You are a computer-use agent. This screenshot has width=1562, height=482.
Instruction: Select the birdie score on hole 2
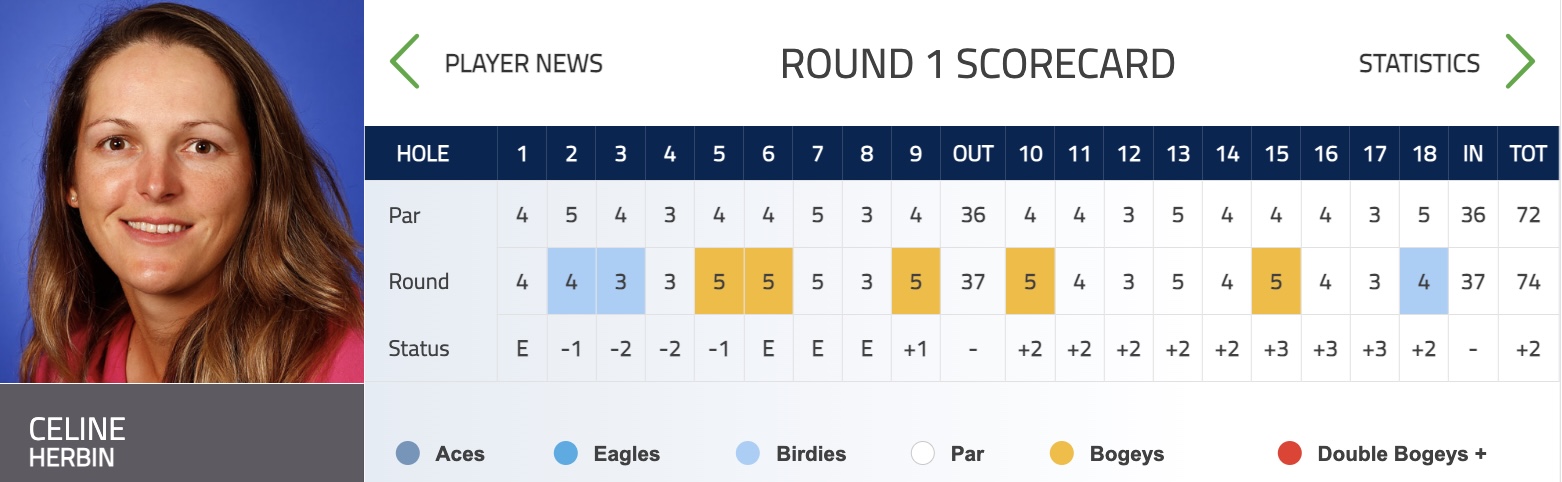[x=572, y=282]
